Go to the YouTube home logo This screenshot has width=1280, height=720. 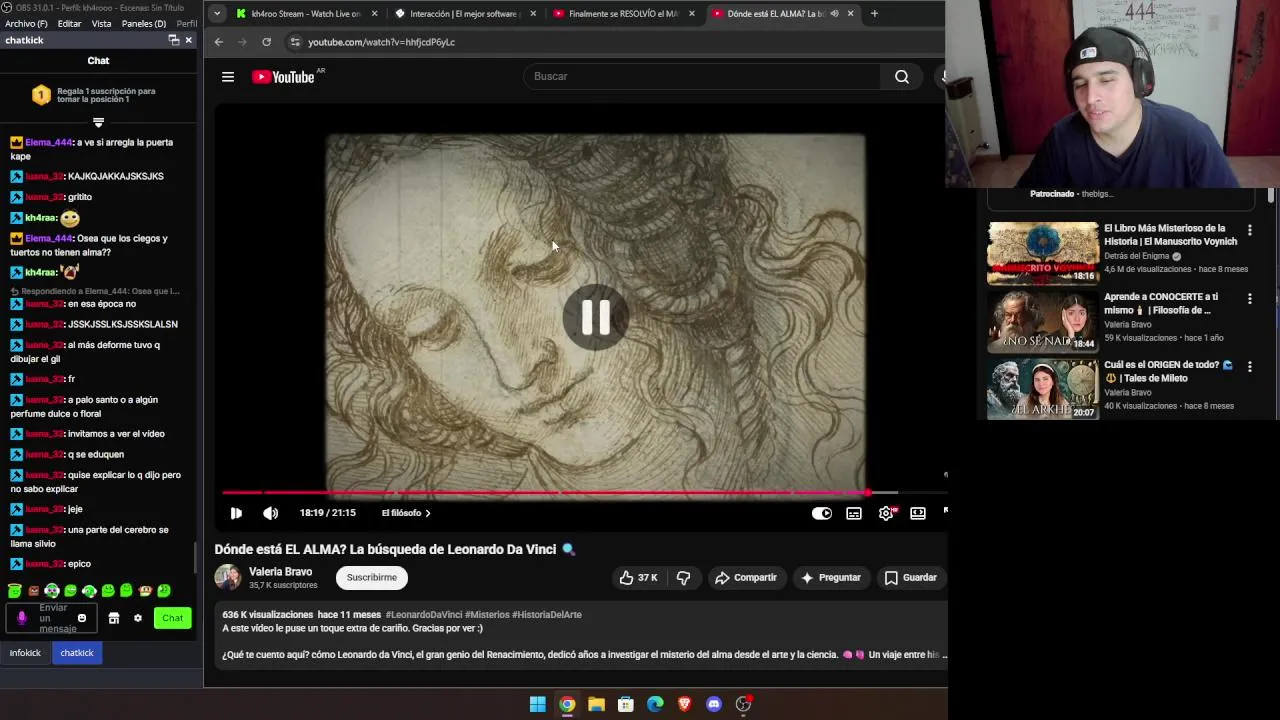284,77
